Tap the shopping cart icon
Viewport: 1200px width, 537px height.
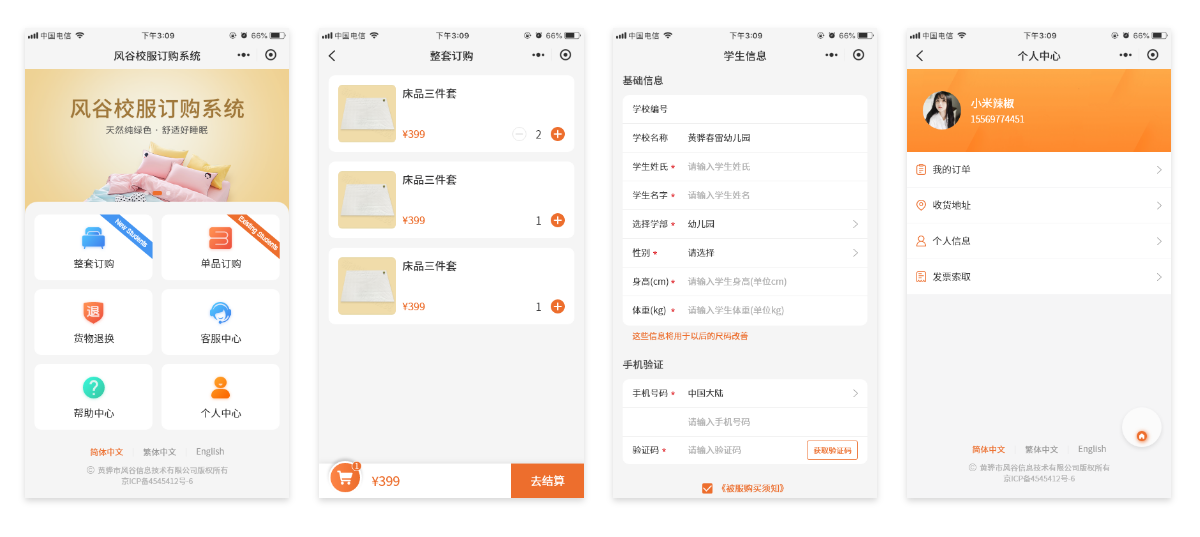point(345,478)
